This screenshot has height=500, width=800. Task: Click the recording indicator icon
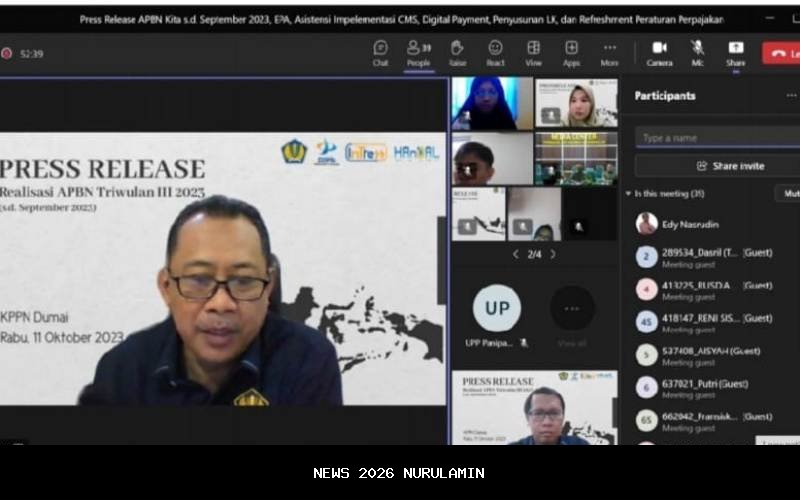[7, 54]
